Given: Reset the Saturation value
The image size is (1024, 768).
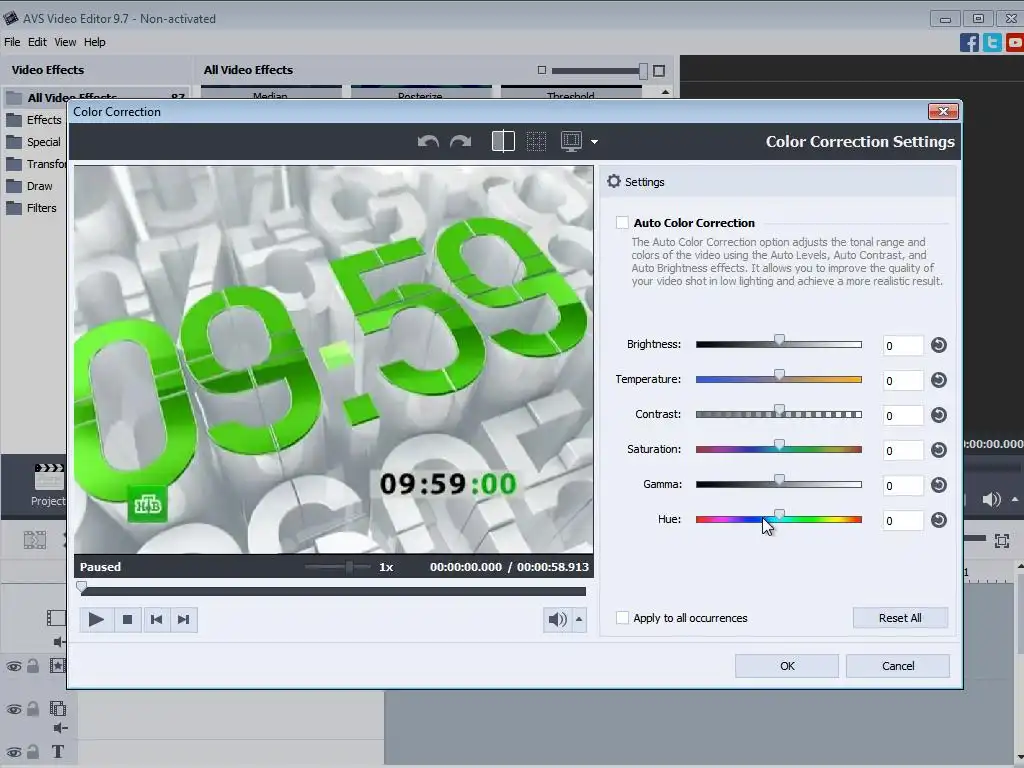Looking at the screenshot, I should point(938,450).
